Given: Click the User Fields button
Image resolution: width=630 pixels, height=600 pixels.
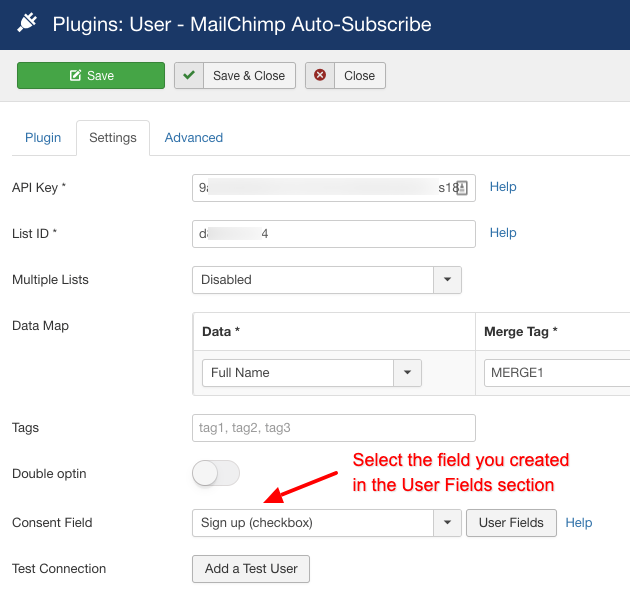Looking at the screenshot, I should pyautogui.click(x=511, y=523).
